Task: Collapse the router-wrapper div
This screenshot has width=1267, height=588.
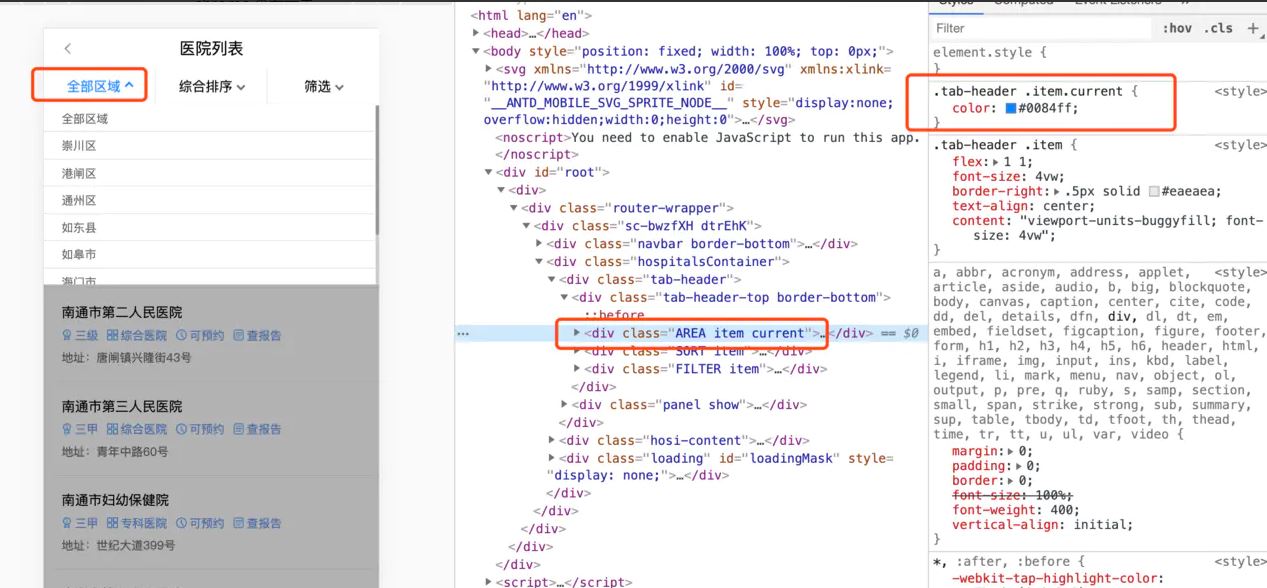Action: coord(514,208)
